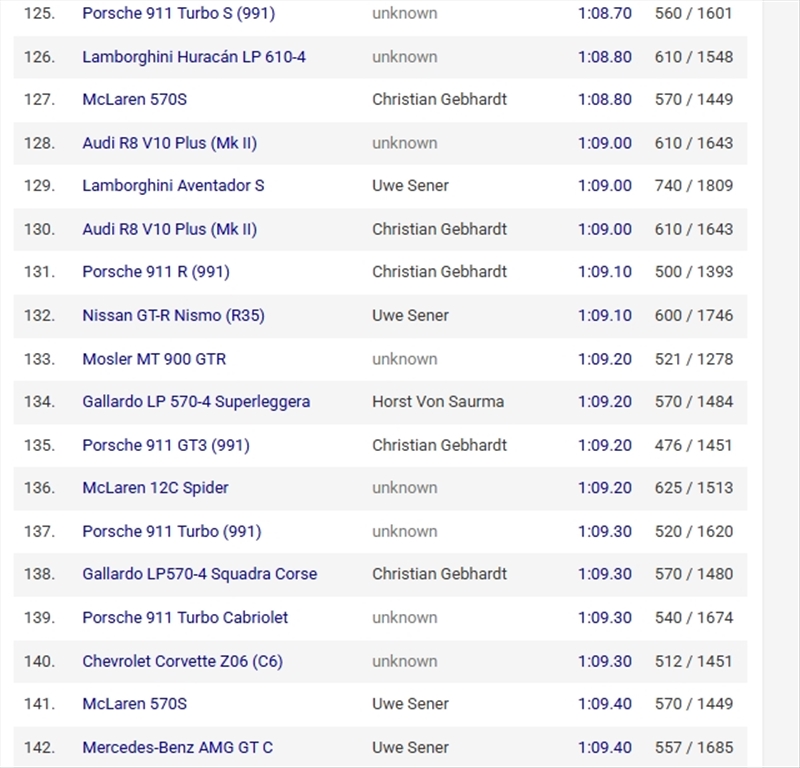This screenshot has width=800, height=768.
Task: Open the Lamborghini Aventador S page
Action: 173,186
